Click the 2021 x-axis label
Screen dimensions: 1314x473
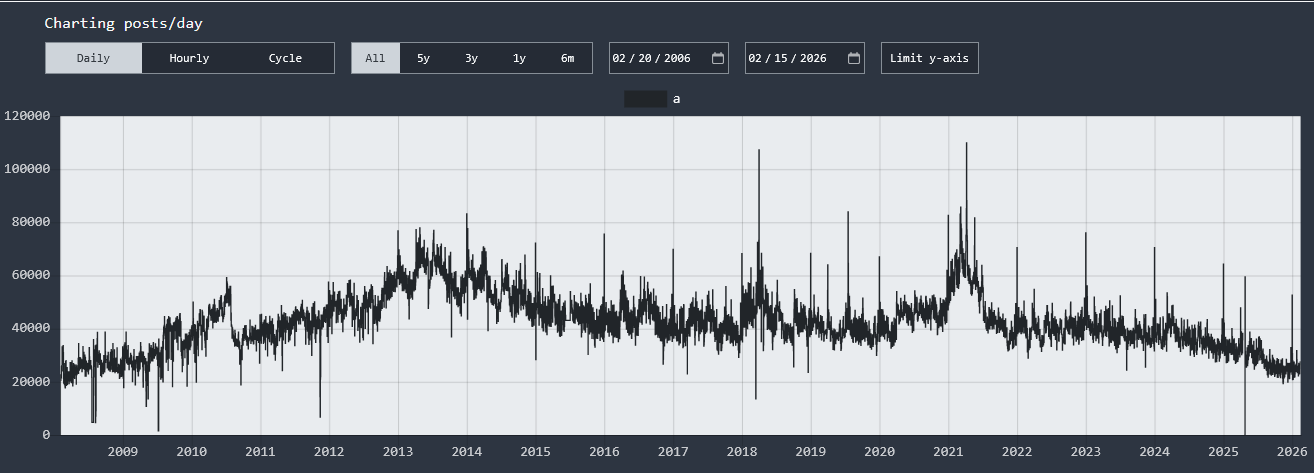(x=948, y=451)
